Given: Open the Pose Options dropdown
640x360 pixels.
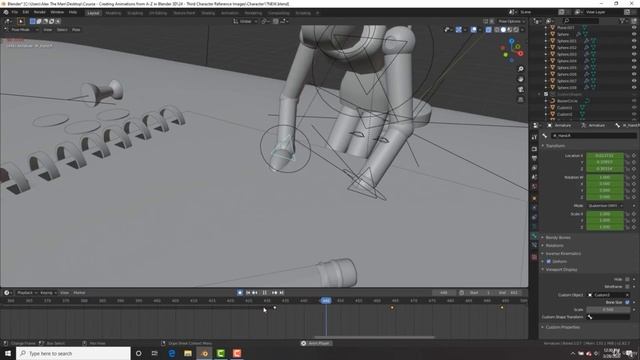Looking at the screenshot, I should coord(511,21).
